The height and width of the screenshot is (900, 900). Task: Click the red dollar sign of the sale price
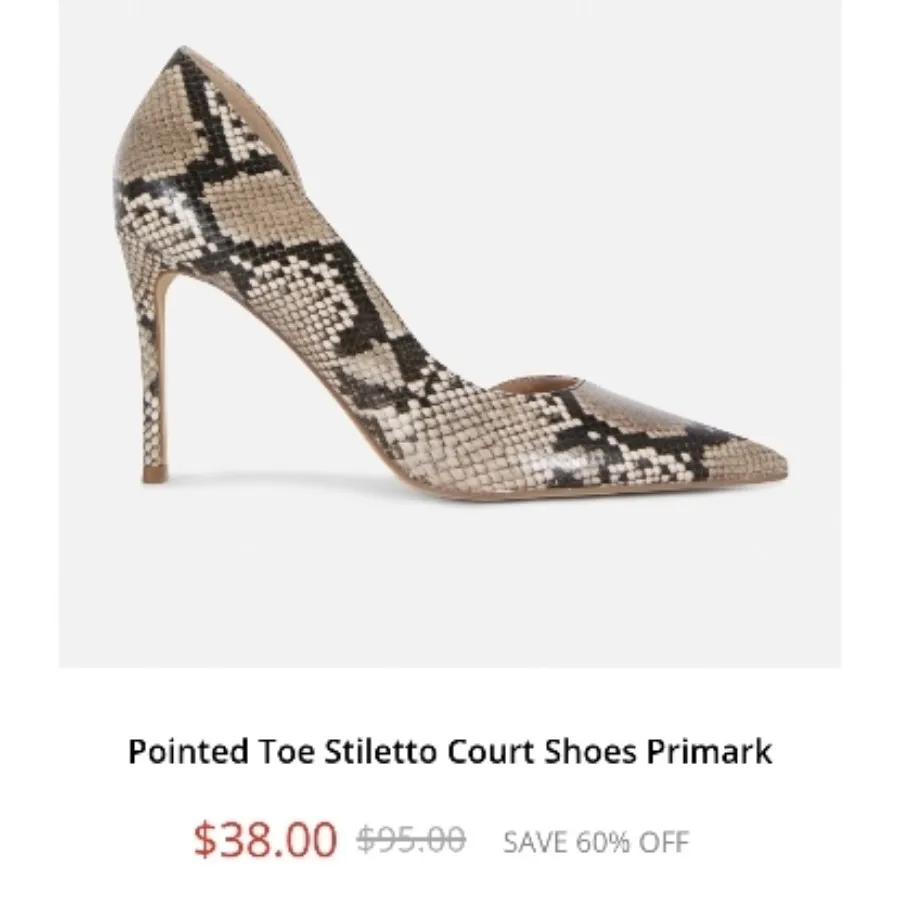coord(204,839)
